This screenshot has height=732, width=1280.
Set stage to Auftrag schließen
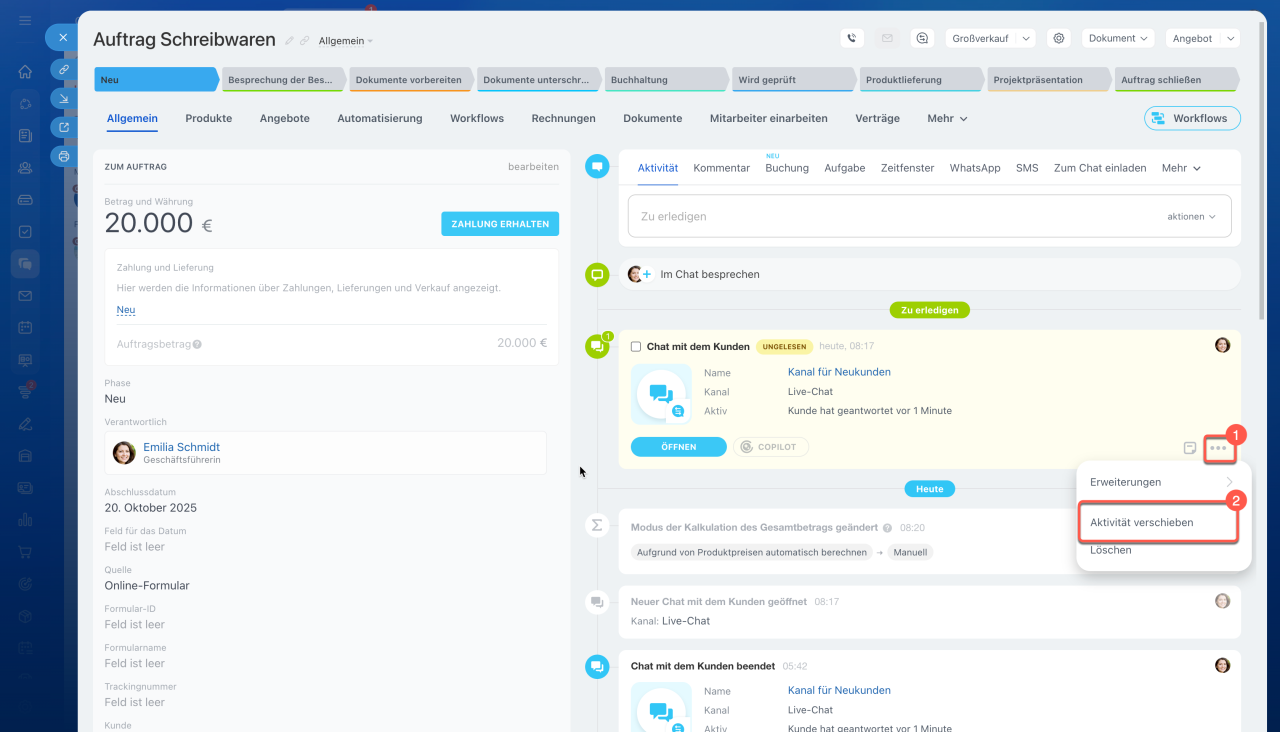pyautogui.click(x=1173, y=80)
